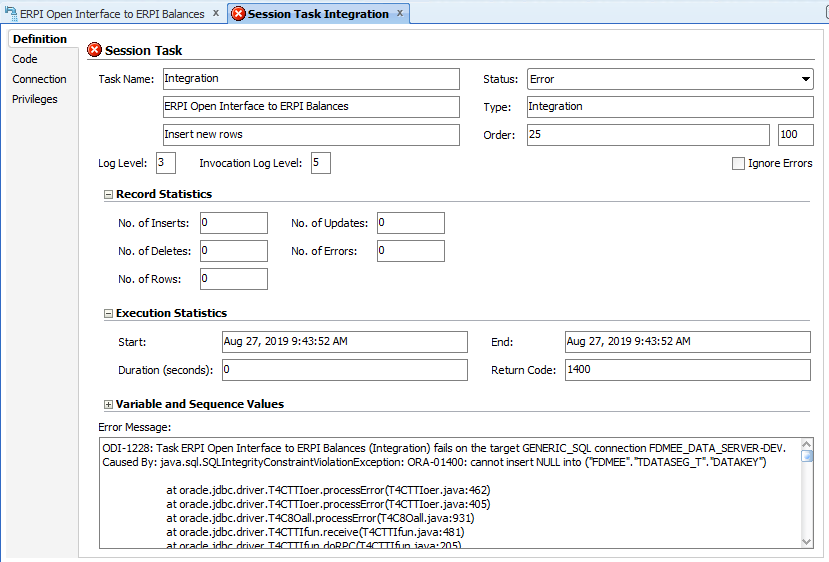Click the Execution Statistics heading

click(171, 313)
